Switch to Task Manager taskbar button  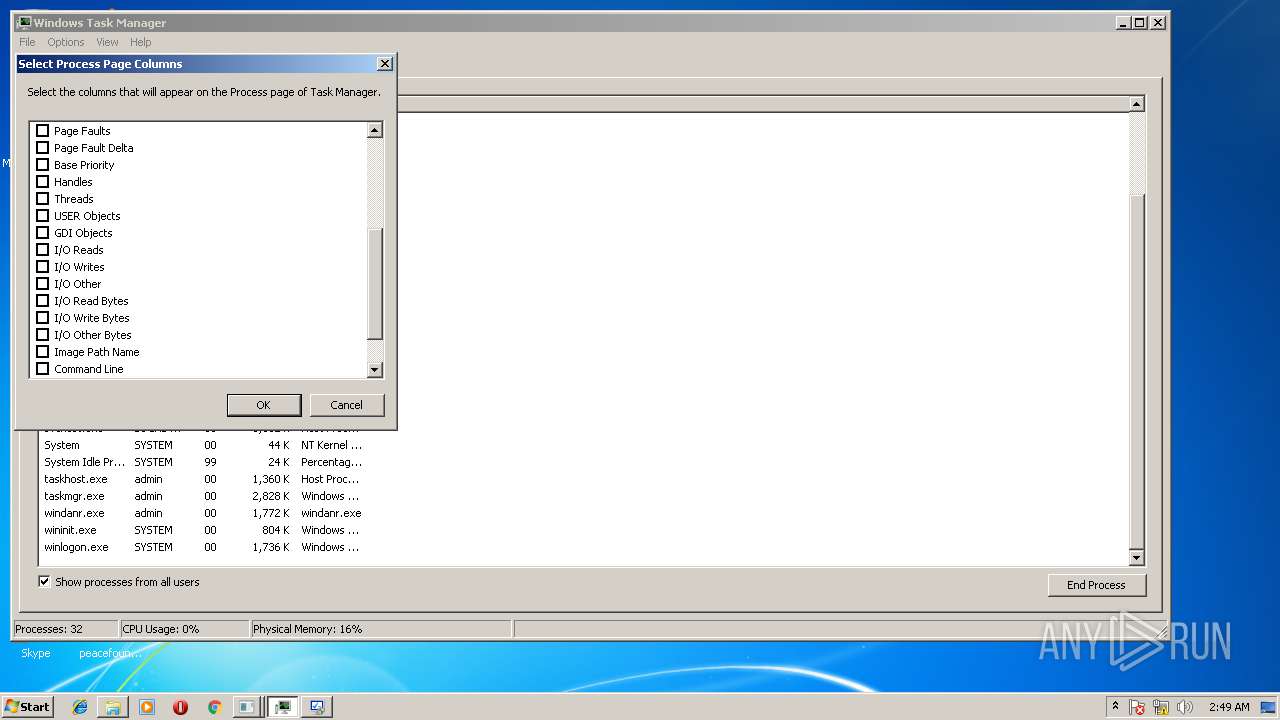click(x=283, y=707)
